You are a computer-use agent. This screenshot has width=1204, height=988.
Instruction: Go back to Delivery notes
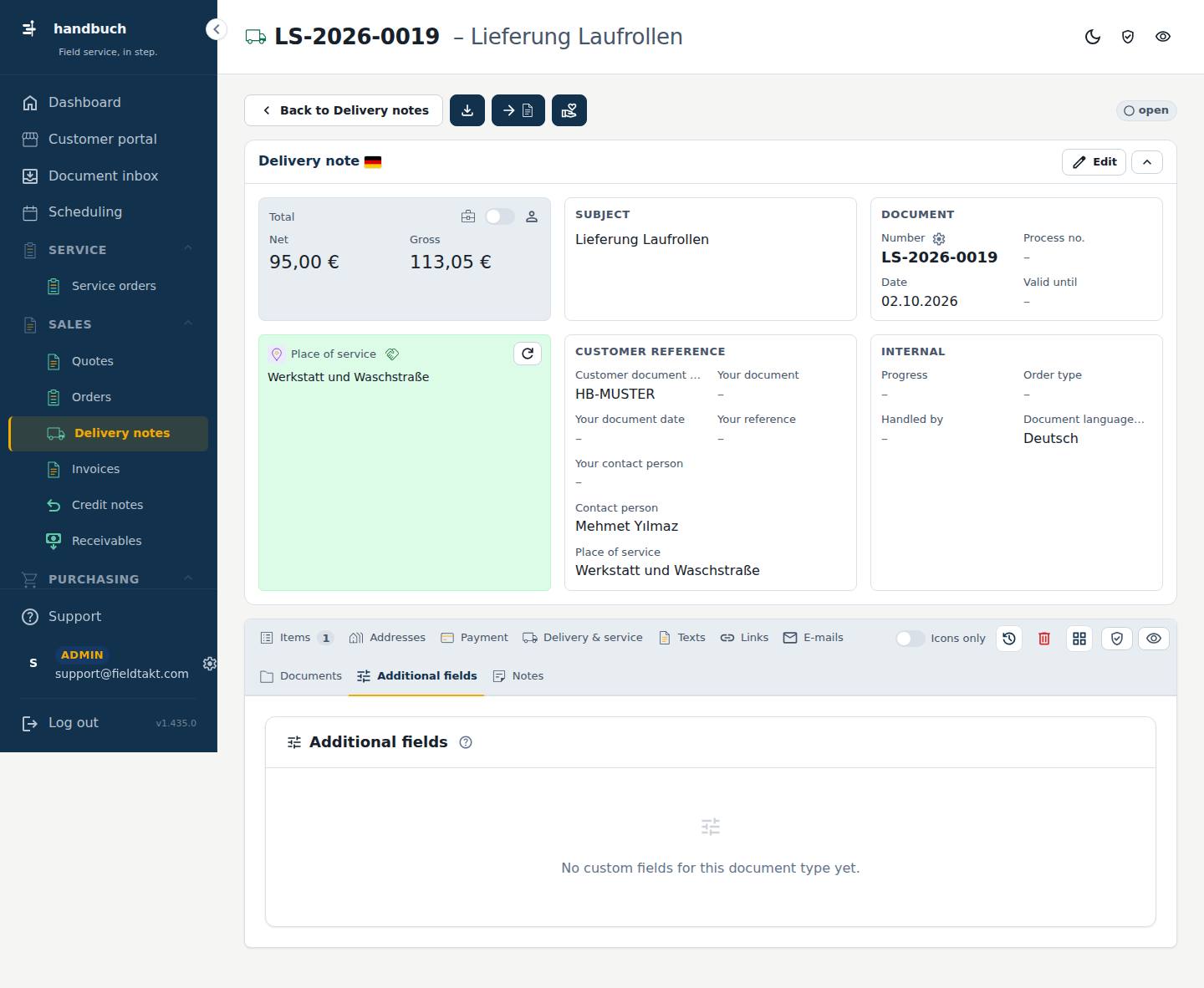[344, 110]
